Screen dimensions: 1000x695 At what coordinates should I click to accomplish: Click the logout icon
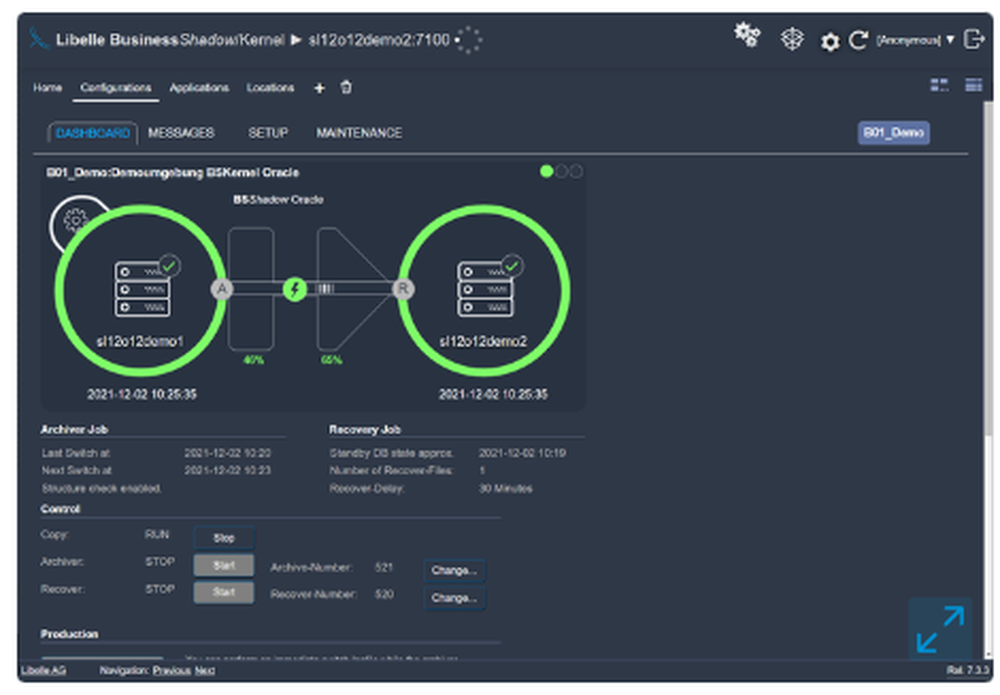click(974, 39)
